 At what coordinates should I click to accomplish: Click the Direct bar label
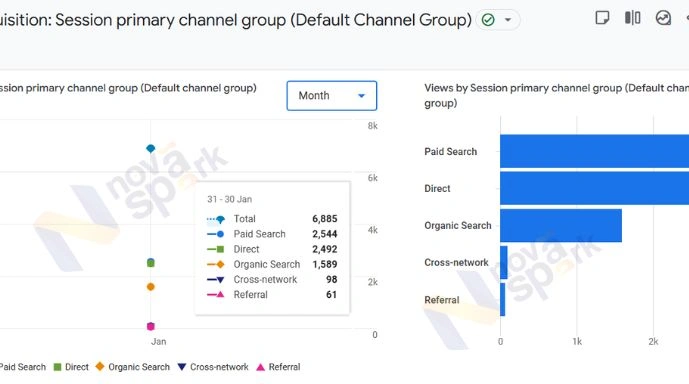pyautogui.click(x=437, y=188)
